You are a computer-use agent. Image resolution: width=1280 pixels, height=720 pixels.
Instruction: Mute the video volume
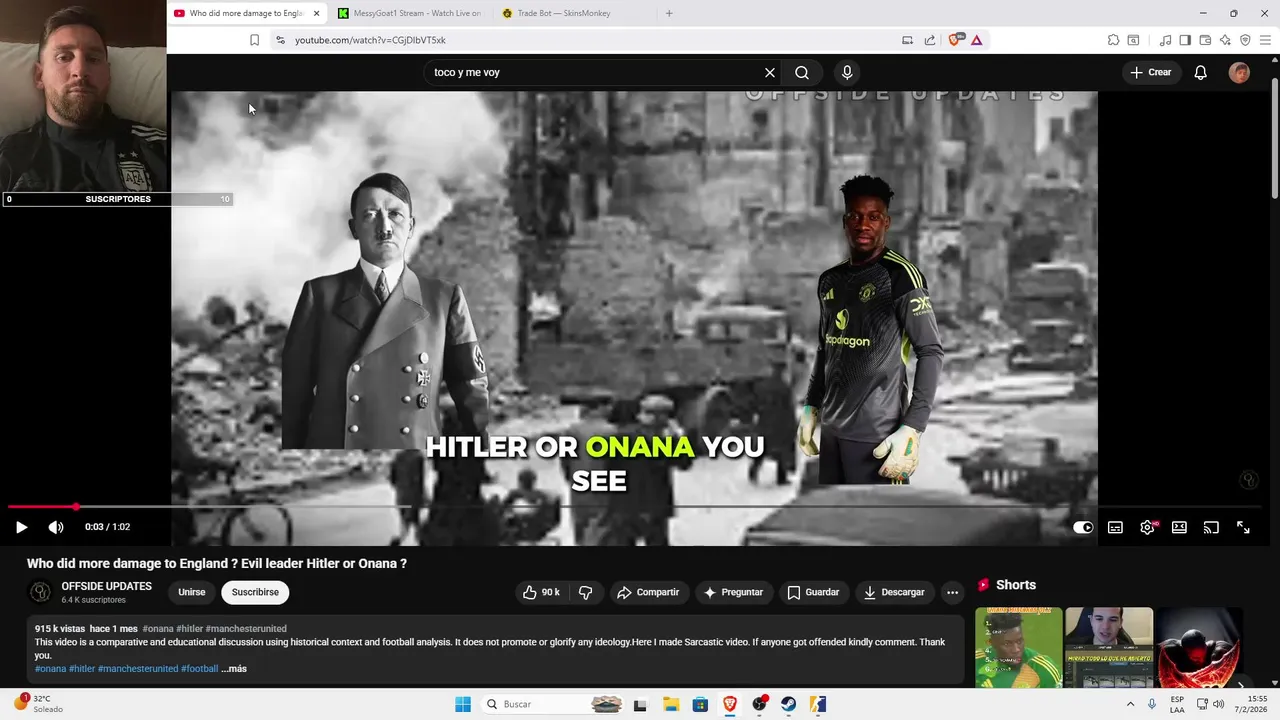(56, 527)
